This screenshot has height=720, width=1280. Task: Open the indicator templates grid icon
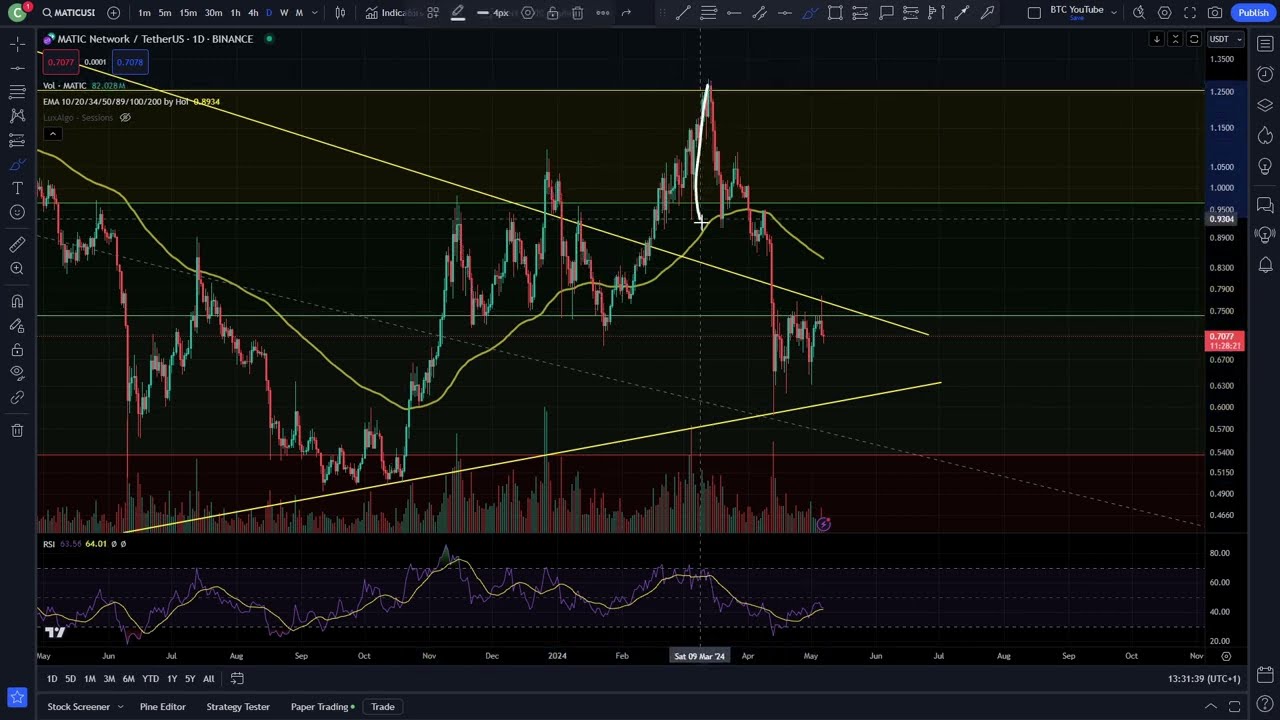(x=433, y=13)
